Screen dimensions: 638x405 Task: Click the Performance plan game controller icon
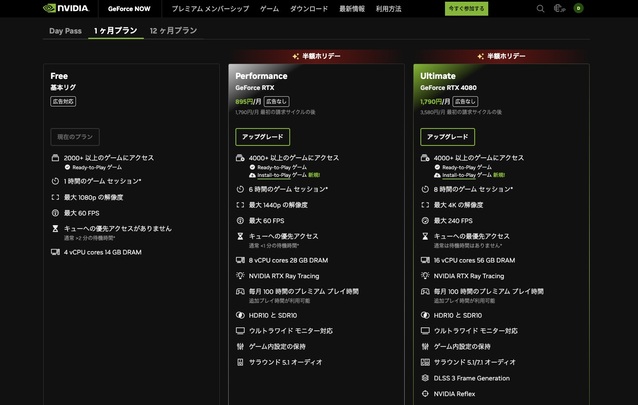coord(240,290)
